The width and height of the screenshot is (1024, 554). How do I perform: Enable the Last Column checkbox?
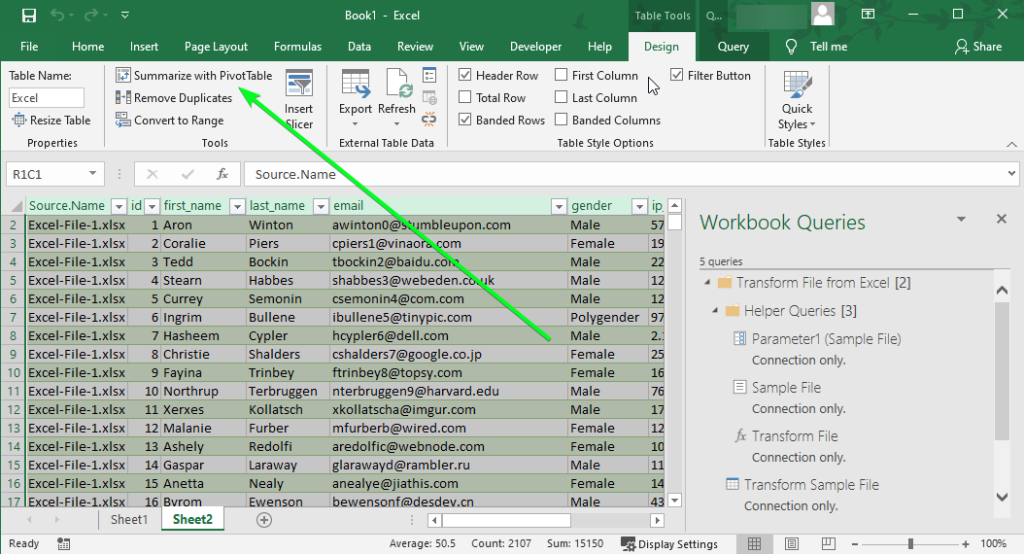pos(561,97)
